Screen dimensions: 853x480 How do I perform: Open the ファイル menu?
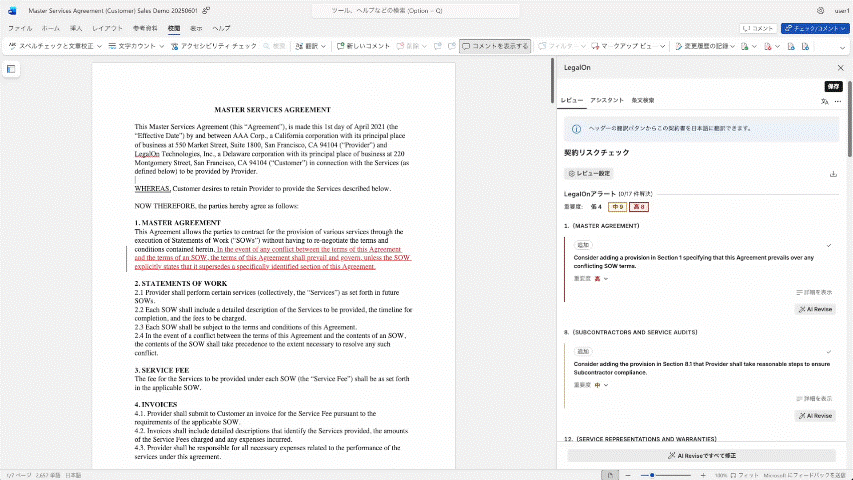(20, 28)
